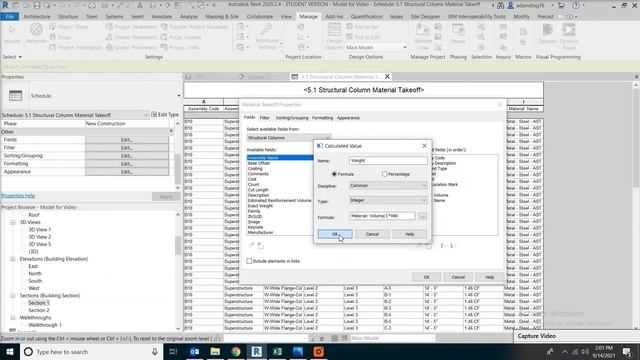Open the Main Model design option dropdown in ribbon
This screenshot has height=360, width=640.
pos(376,47)
